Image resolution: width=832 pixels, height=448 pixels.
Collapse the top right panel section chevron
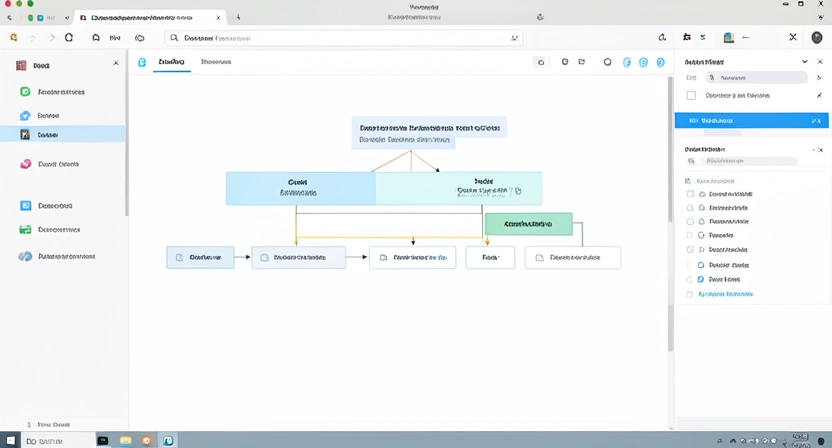point(805,62)
